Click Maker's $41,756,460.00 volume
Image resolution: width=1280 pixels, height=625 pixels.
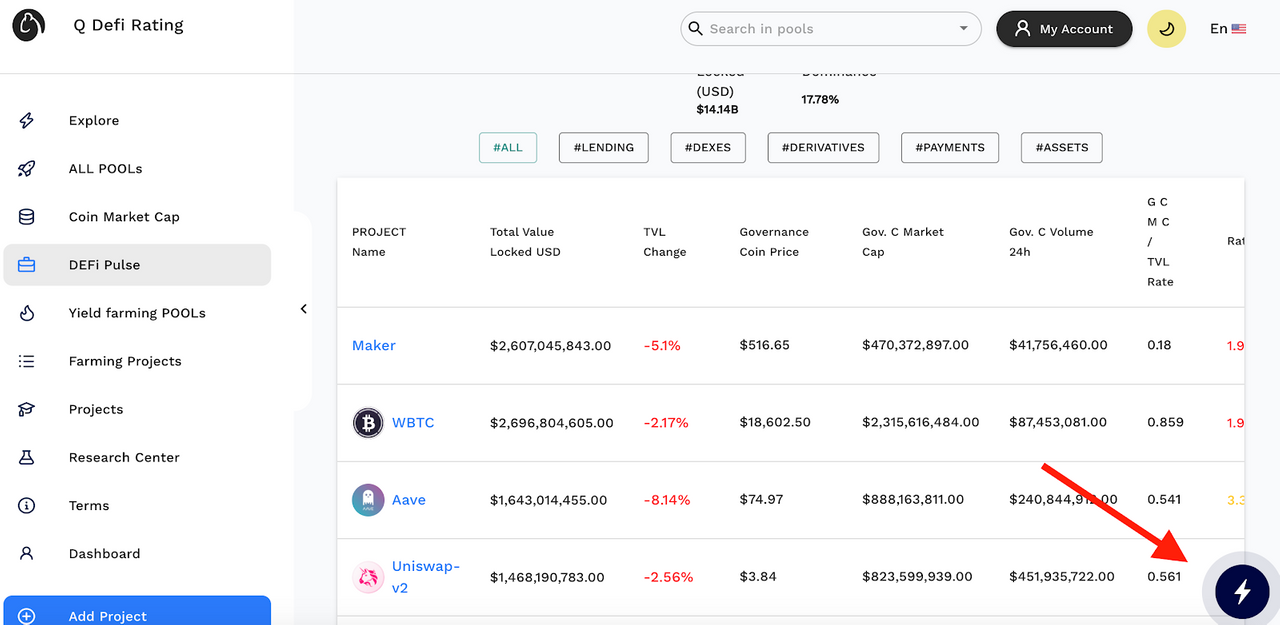(x=1058, y=345)
